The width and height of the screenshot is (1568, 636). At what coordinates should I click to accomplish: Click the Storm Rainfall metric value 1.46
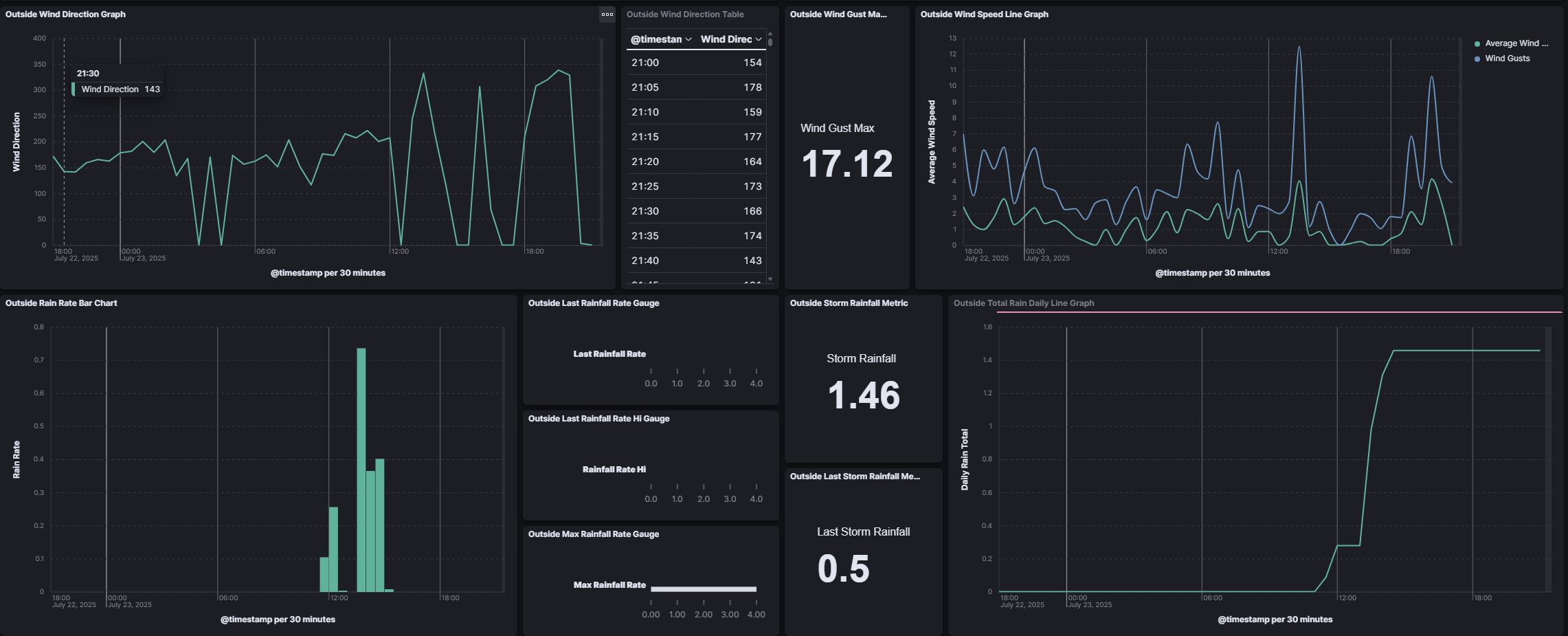(863, 396)
